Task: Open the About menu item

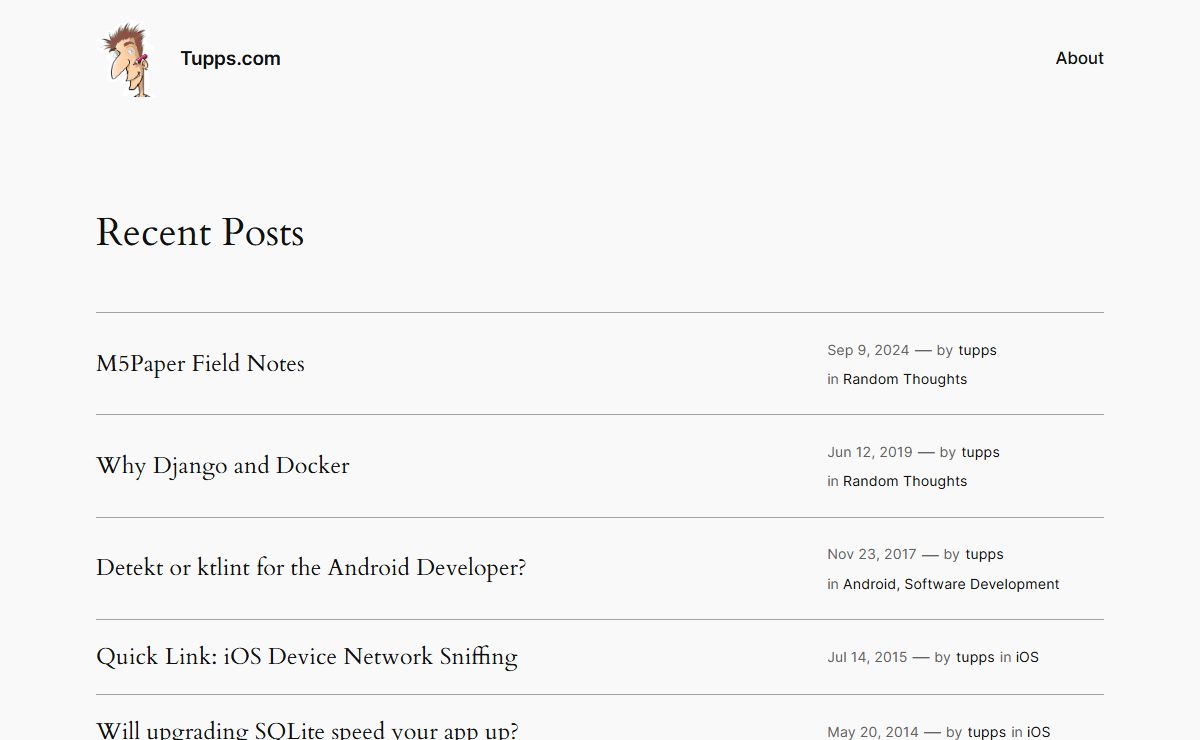Action: tap(1079, 58)
